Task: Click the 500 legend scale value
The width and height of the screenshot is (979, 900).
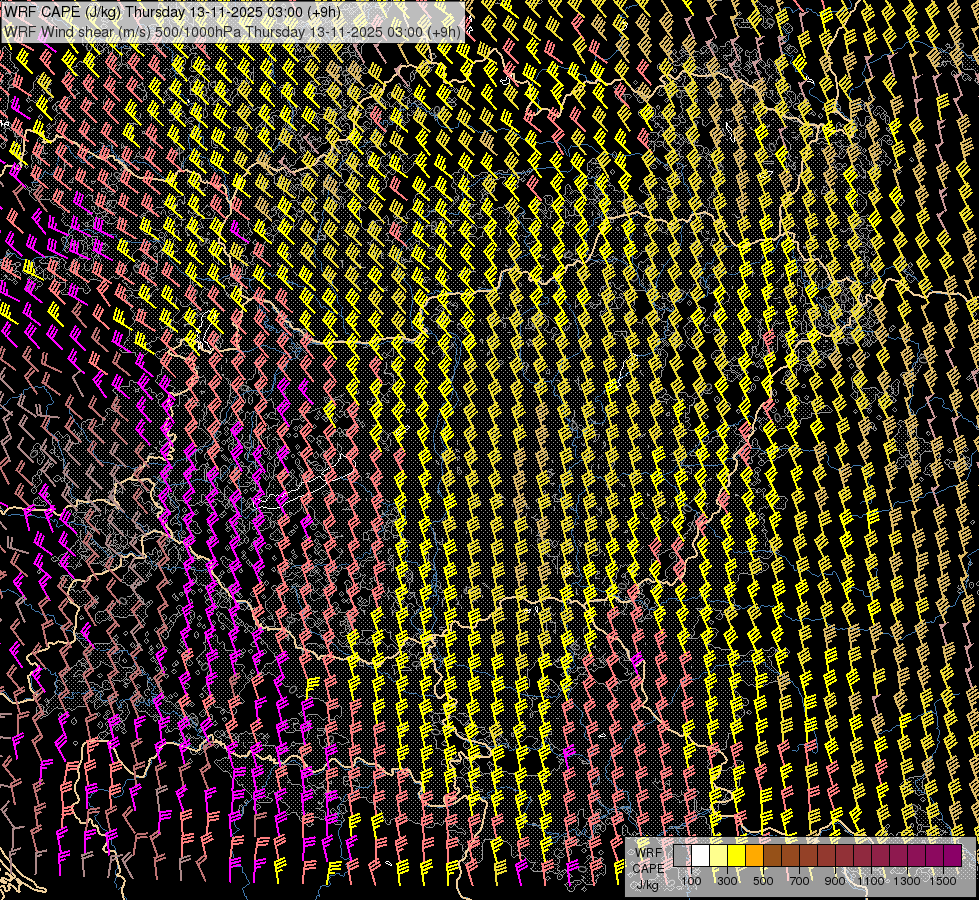Action: (763, 881)
